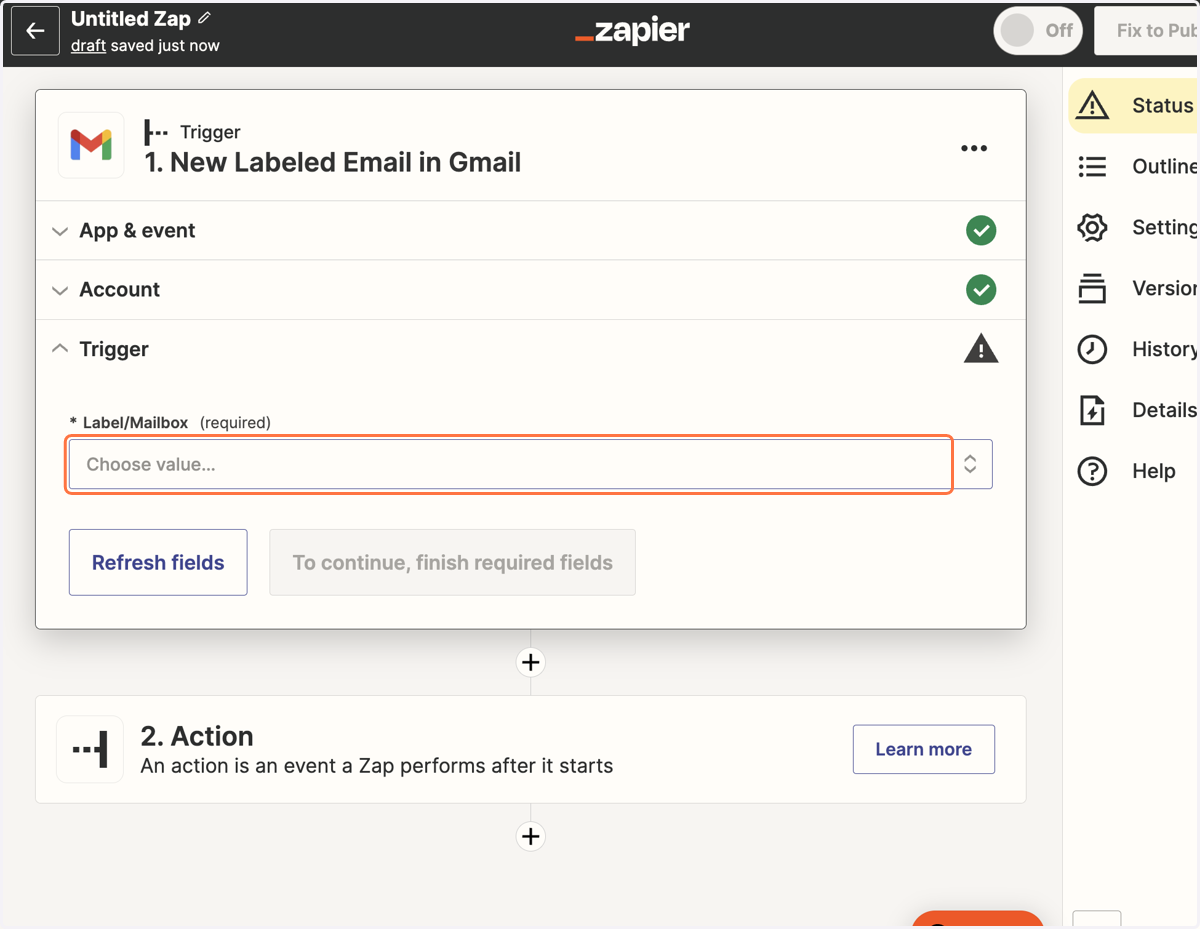Click App & event green checkmark
1200x929 pixels.
coord(981,230)
